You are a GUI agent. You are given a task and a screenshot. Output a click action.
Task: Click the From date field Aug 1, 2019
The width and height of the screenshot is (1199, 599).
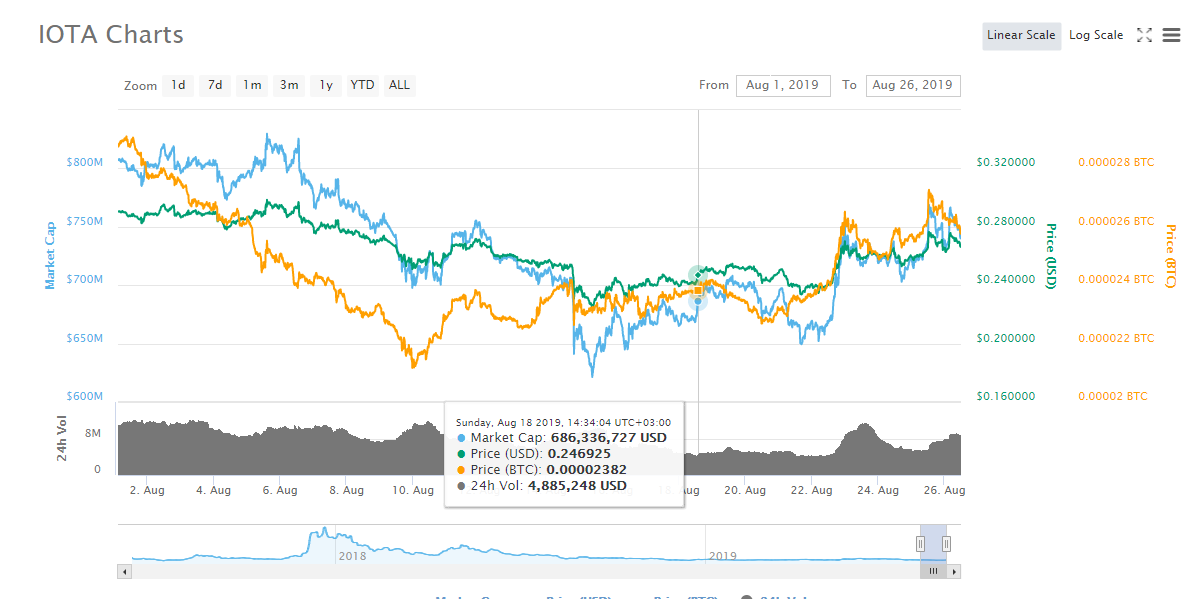point(783,85)
